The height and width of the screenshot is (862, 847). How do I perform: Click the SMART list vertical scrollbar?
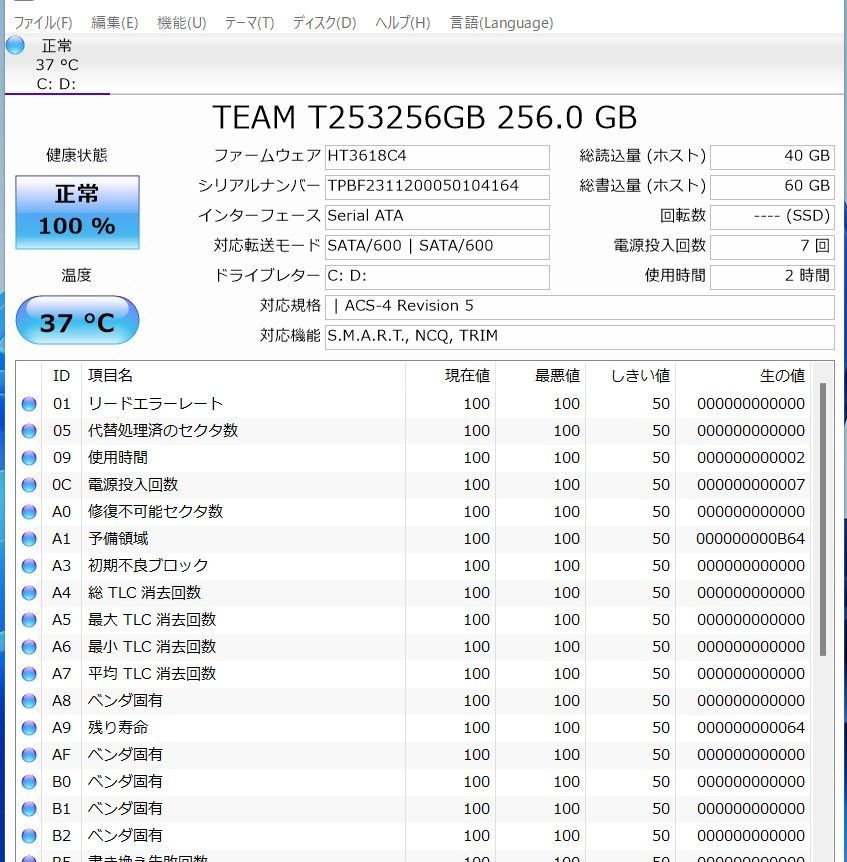click(x=823, y=520)
